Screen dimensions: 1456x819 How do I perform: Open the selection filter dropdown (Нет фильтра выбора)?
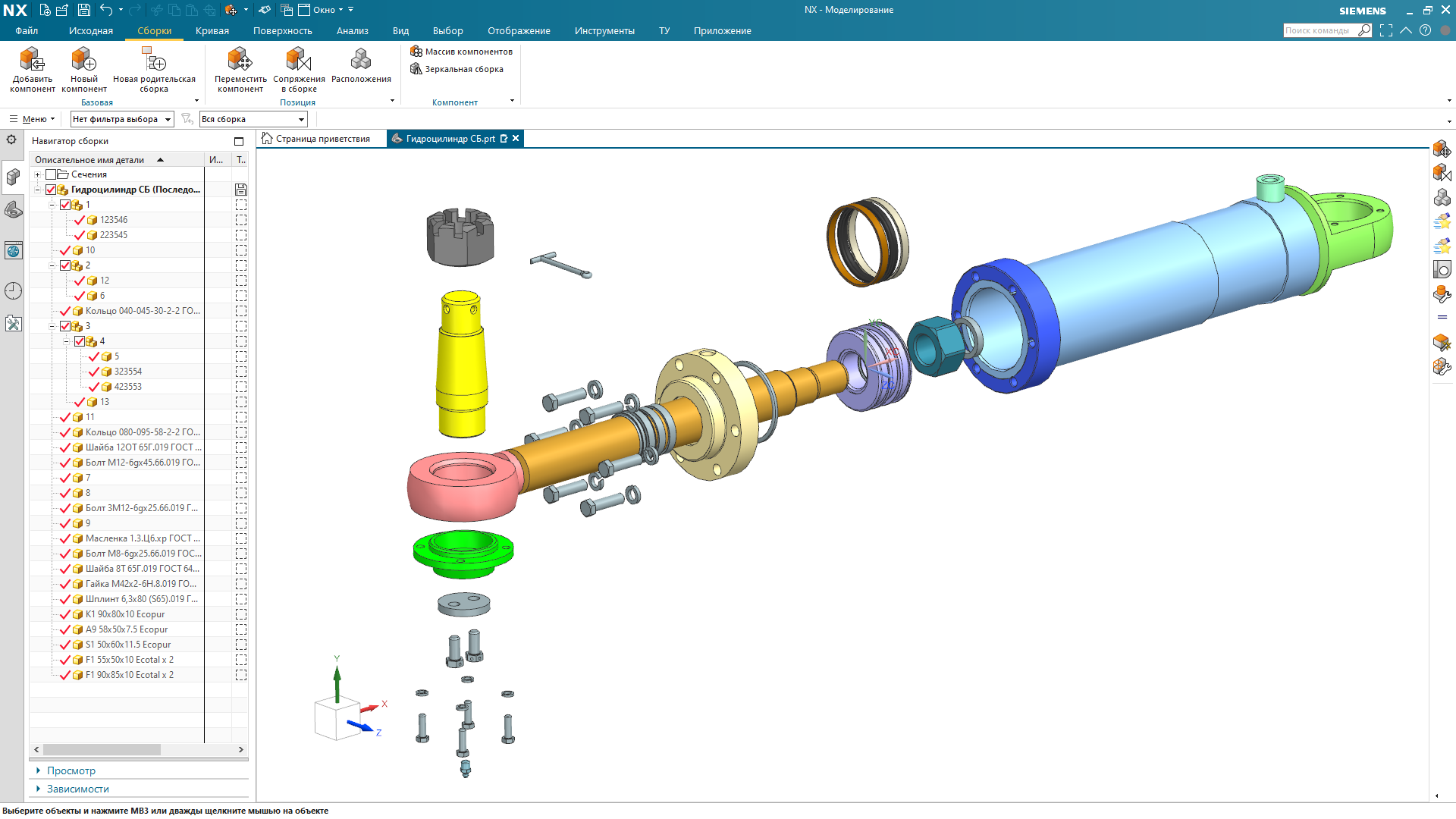[x=122, y=119]
